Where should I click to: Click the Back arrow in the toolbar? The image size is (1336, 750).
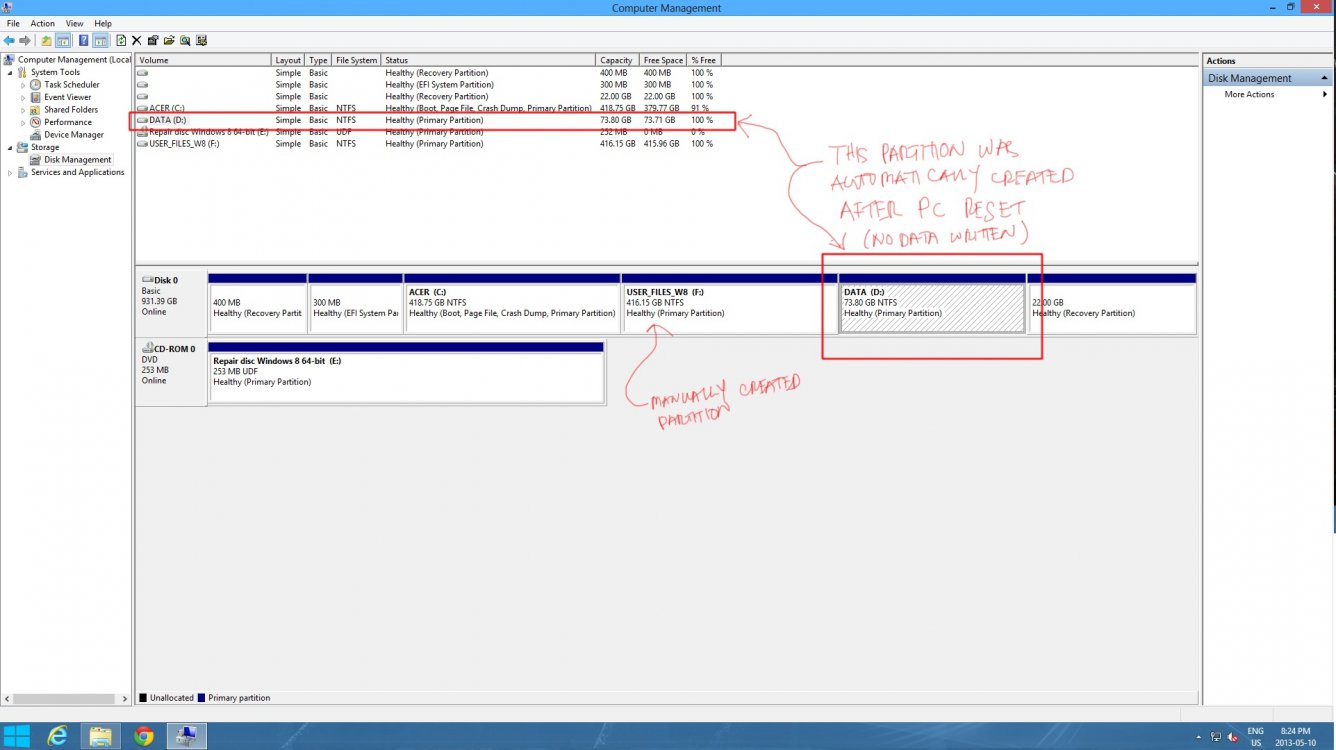[x=9, y=41]
